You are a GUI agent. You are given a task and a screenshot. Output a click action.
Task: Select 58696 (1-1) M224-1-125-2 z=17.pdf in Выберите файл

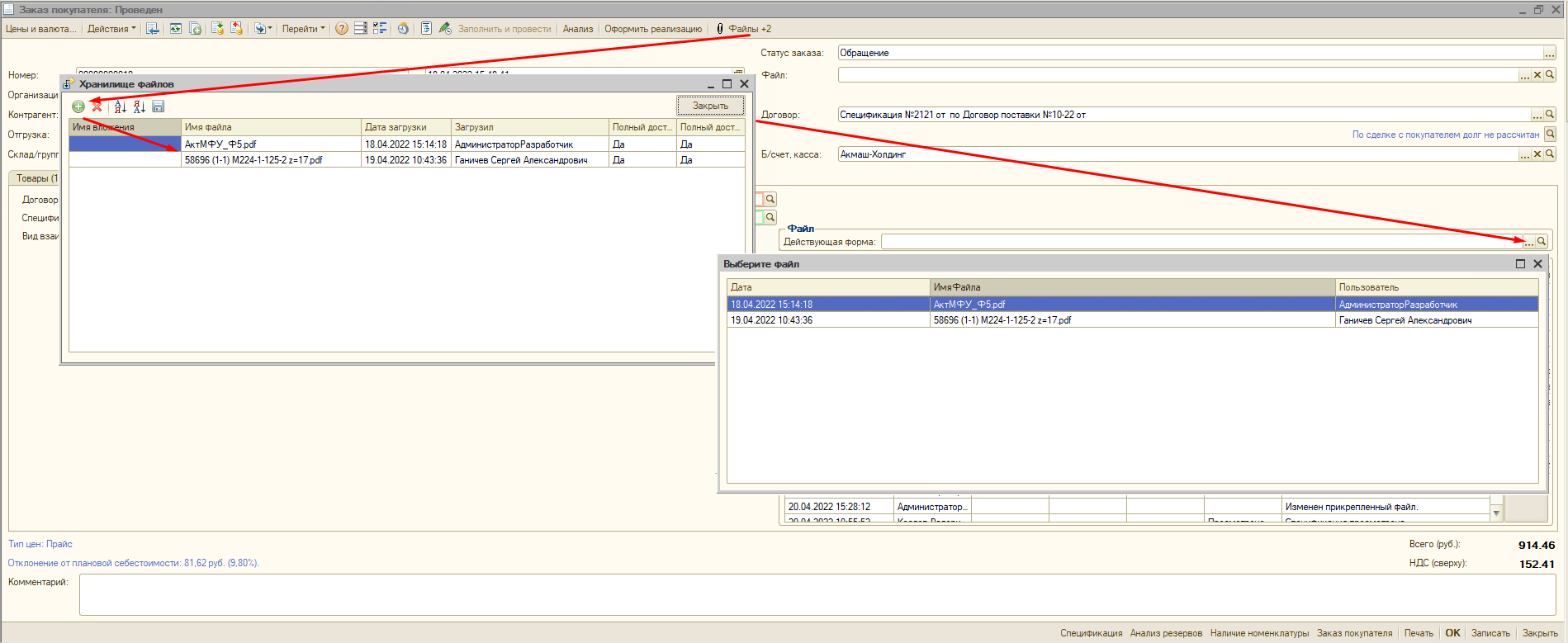point(1132,320)
